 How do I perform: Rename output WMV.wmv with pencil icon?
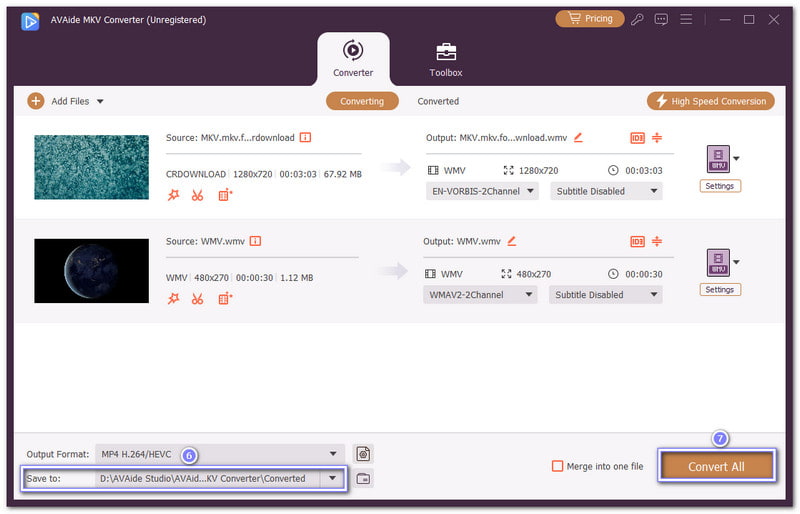pos(512,241)
